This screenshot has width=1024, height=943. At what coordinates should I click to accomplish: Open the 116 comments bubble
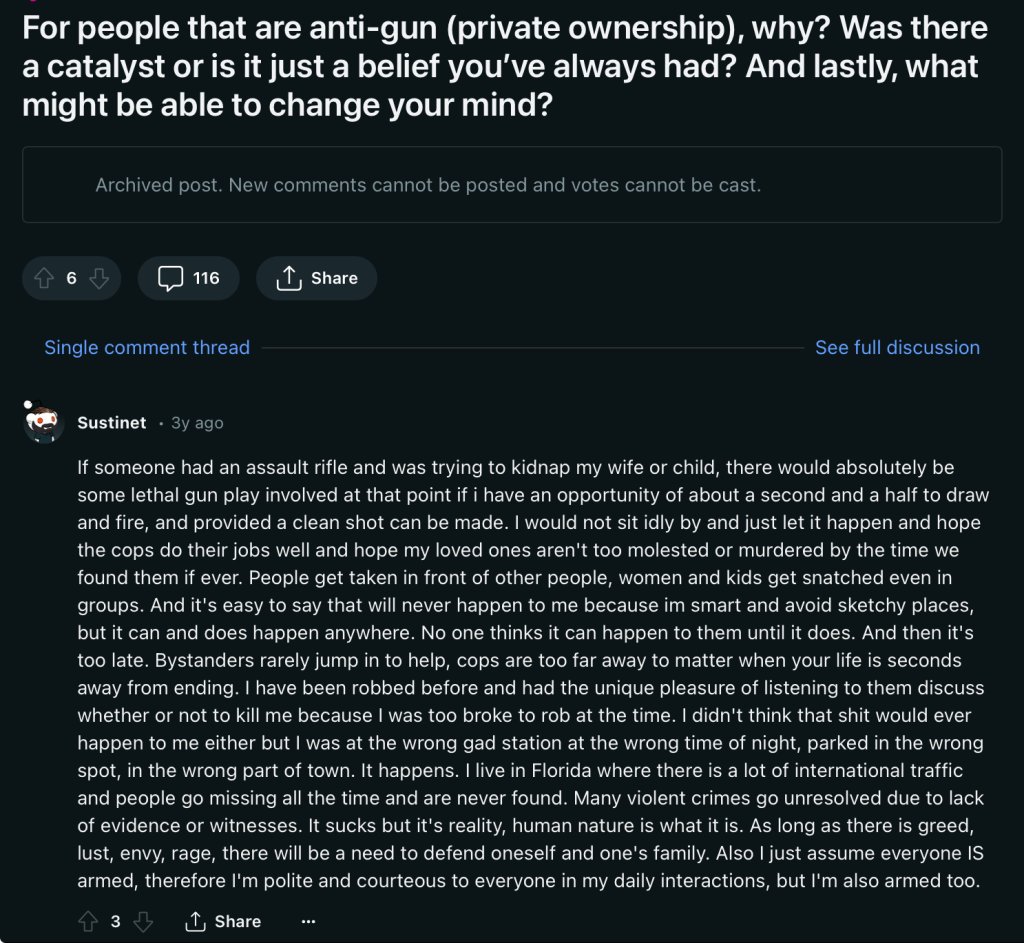pyautogui.click(x=188, y=278)
